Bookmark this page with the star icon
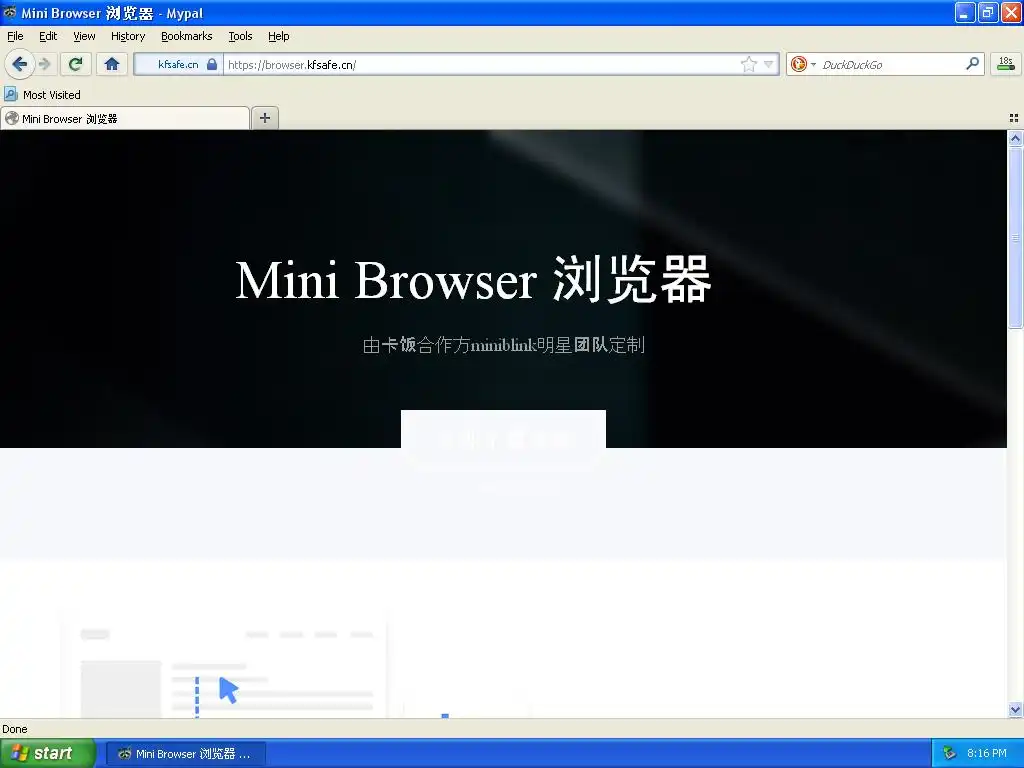 click(x=748, y=64)
